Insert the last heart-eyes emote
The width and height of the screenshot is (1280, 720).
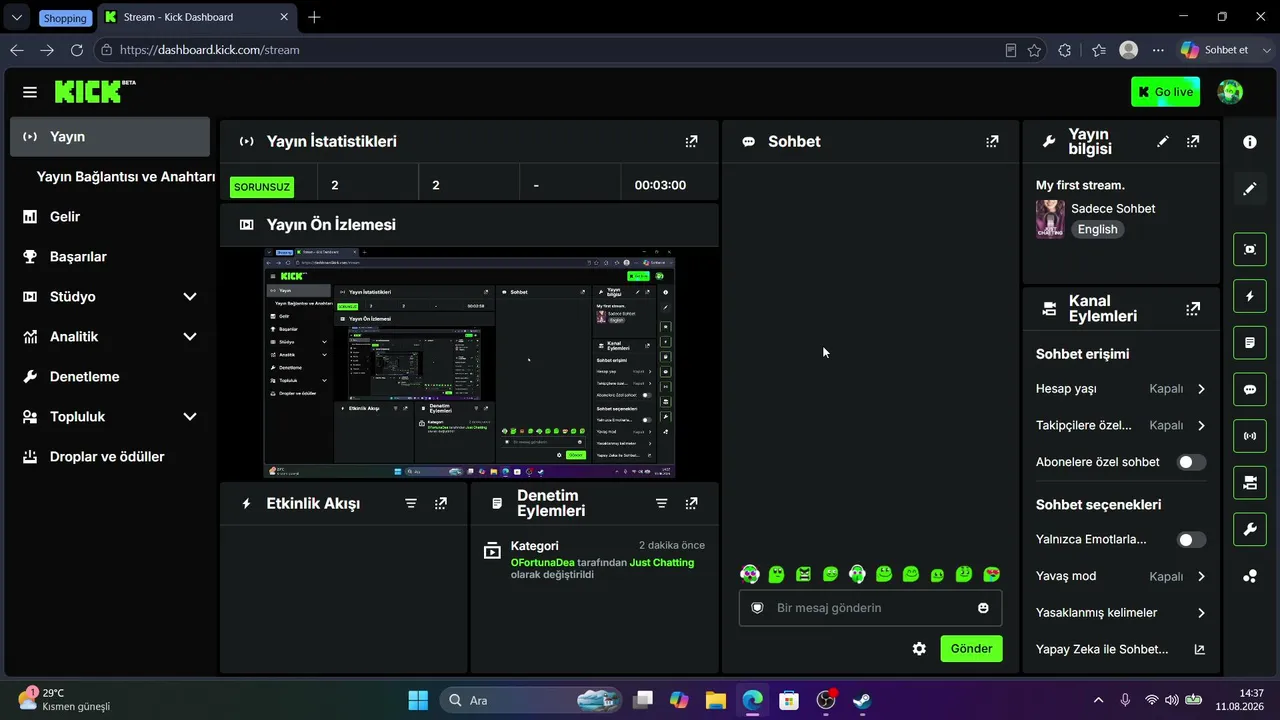(991, 574)
